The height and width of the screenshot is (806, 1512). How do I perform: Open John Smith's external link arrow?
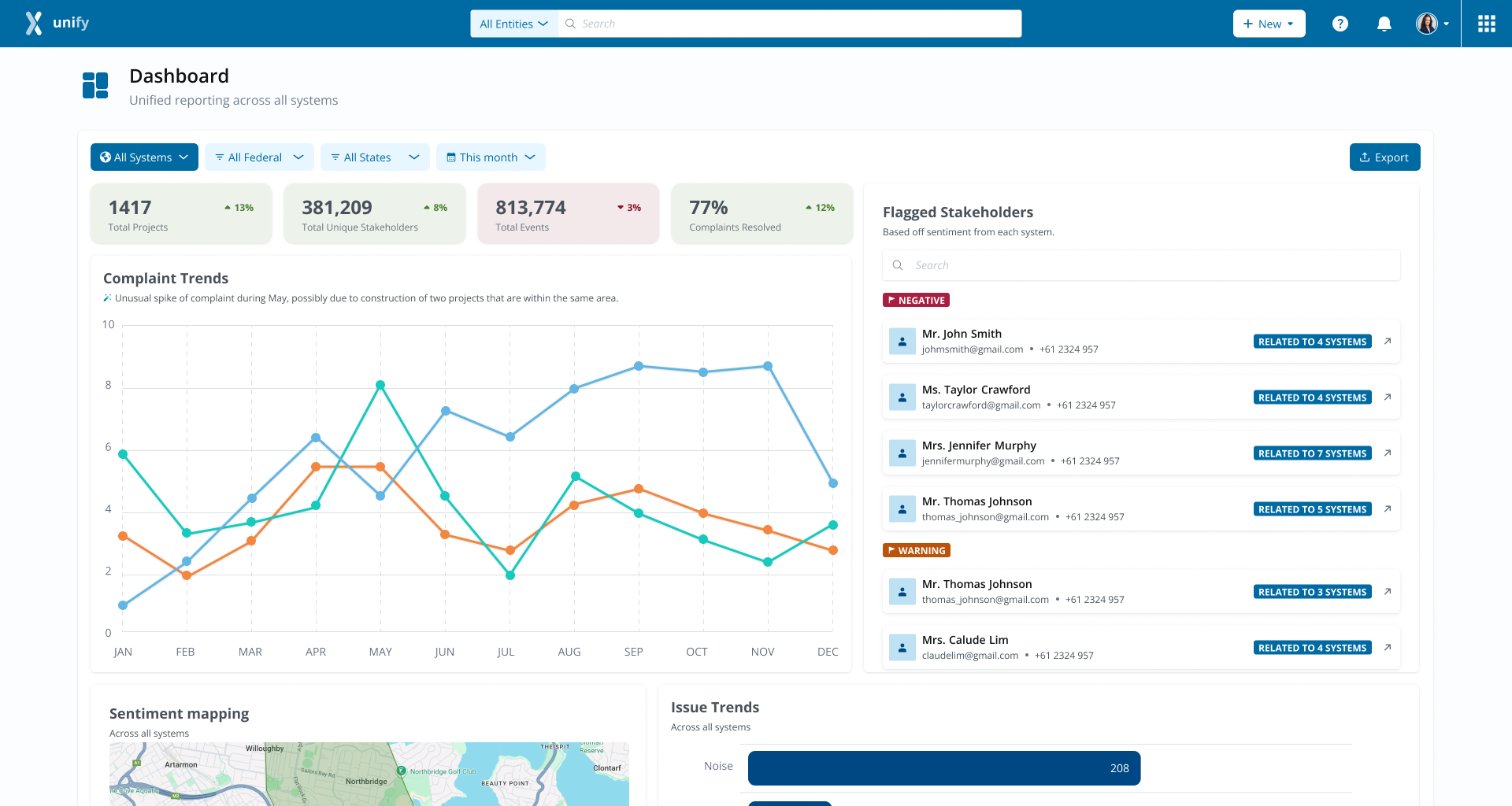1388,341
